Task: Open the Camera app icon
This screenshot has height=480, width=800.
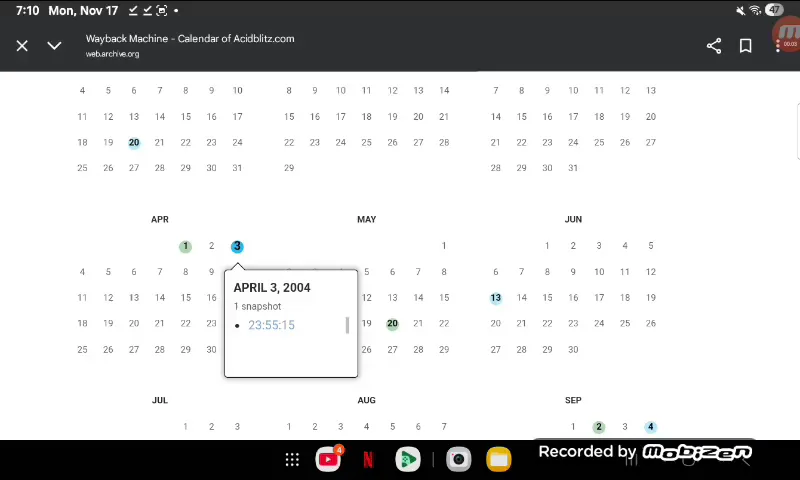Action: (x=459, y=460)
